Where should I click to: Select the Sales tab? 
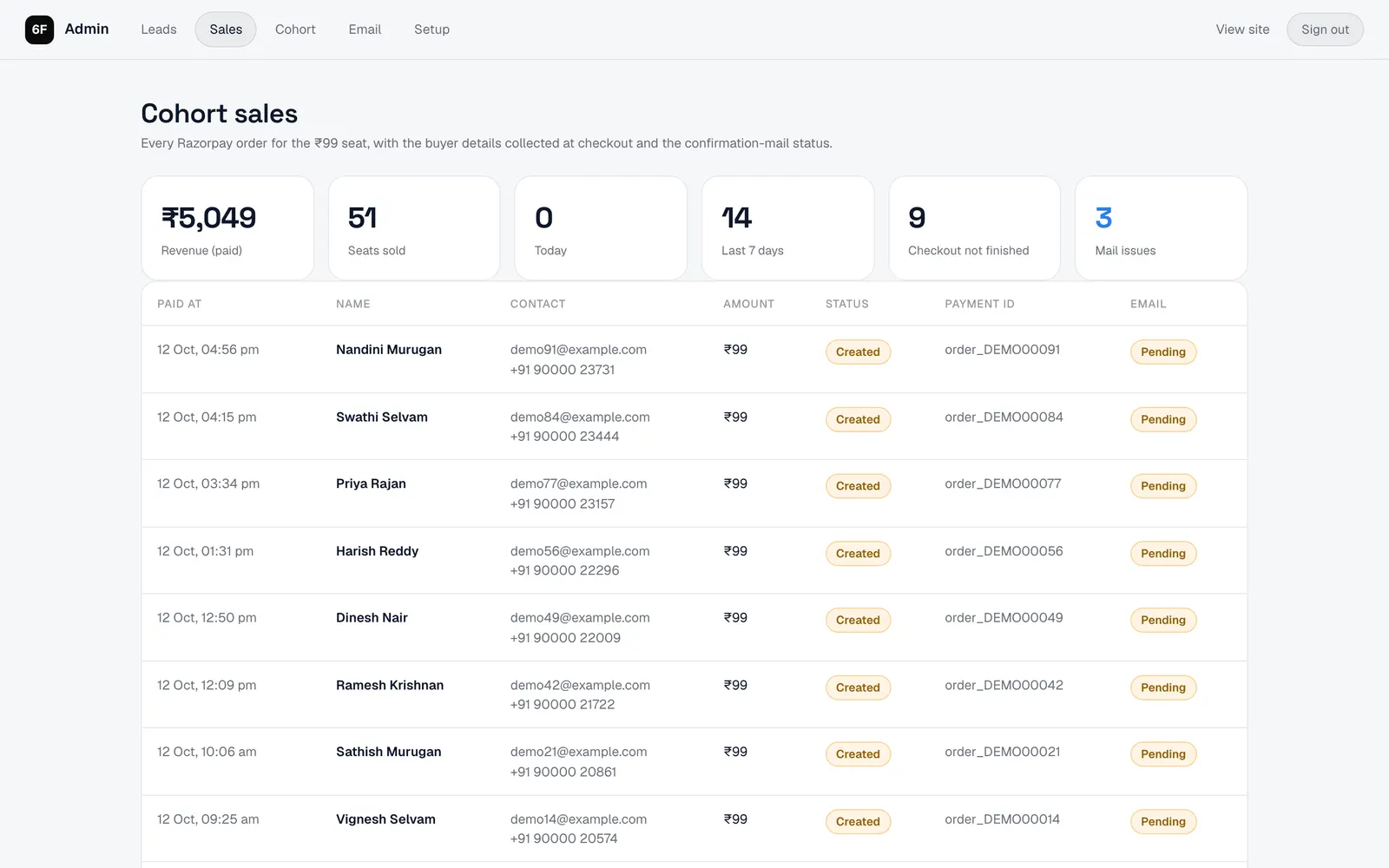[x=226, y=30]
